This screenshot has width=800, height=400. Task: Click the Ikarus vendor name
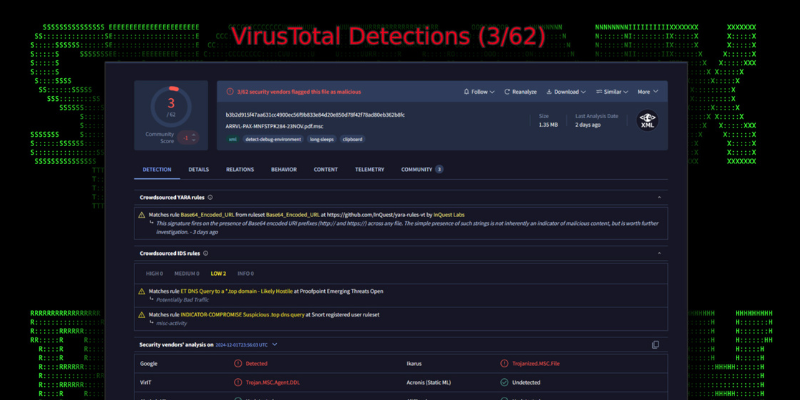[x=414, y=364]
